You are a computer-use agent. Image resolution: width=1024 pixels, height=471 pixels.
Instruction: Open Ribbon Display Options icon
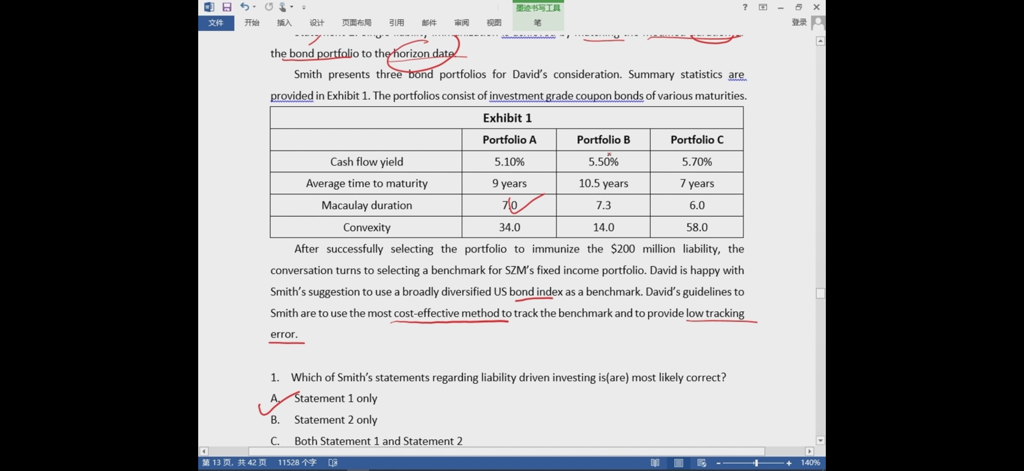(x=763, y=7)
